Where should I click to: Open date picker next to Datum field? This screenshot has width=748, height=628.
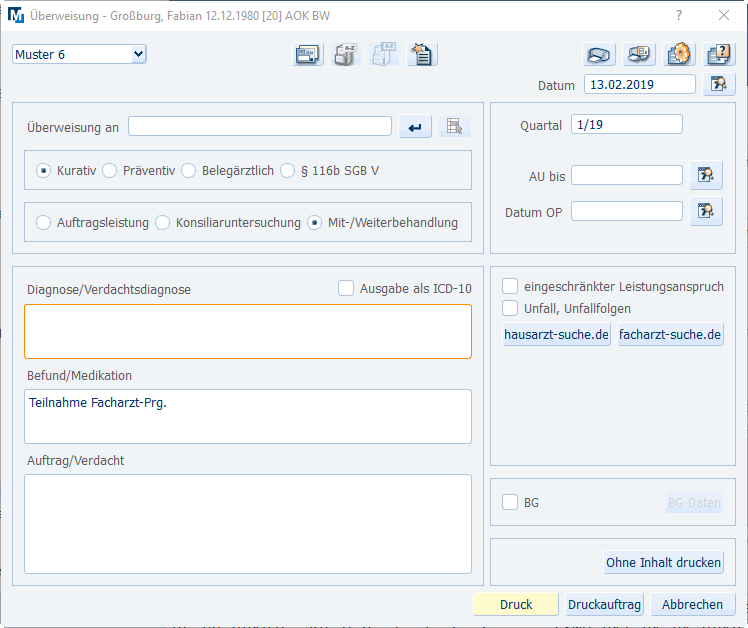coord(717,85)
